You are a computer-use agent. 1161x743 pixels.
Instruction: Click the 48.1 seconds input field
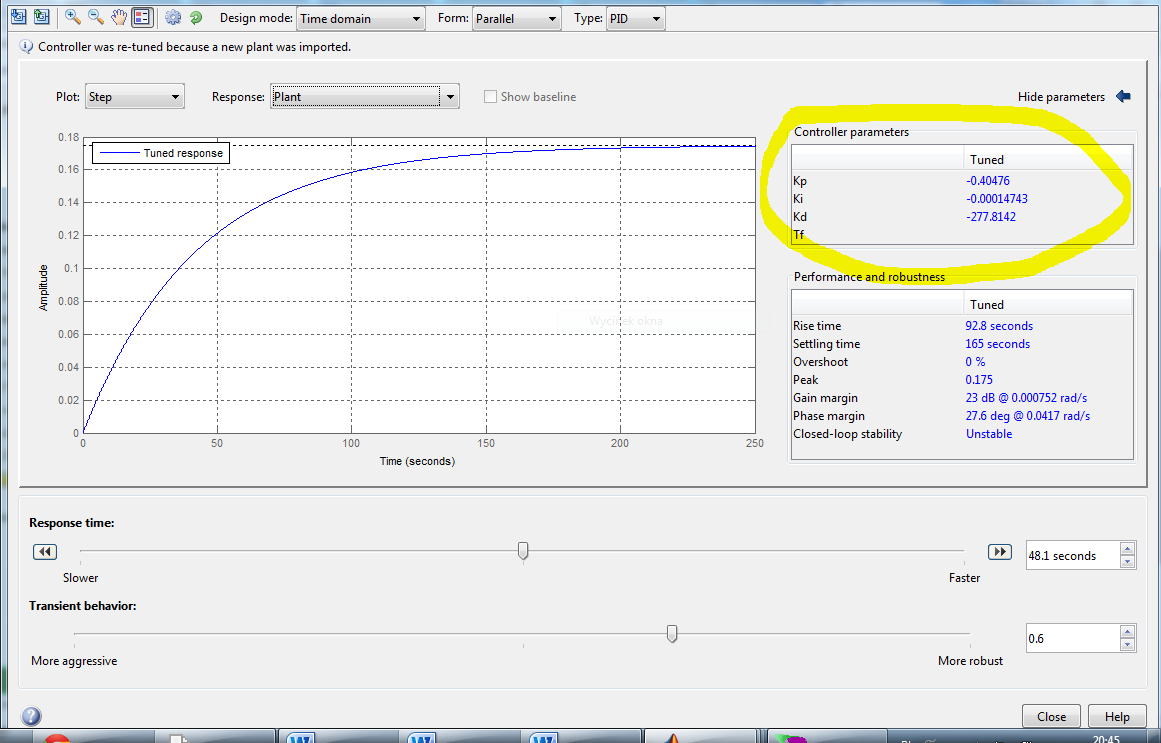pyautogui.click(x=1073, y=556)
